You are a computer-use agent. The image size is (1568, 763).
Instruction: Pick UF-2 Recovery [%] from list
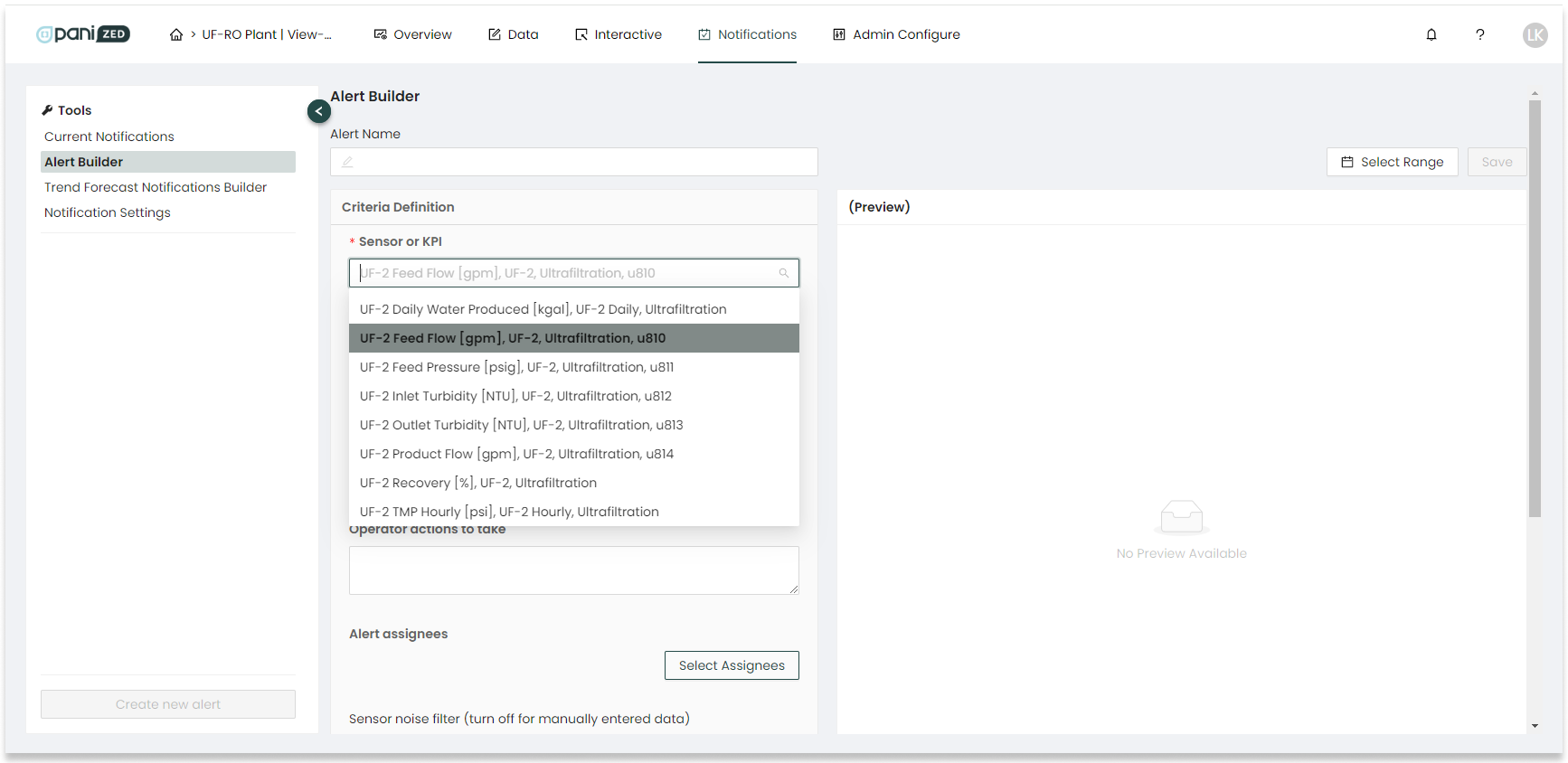click(x=478, y=483)
